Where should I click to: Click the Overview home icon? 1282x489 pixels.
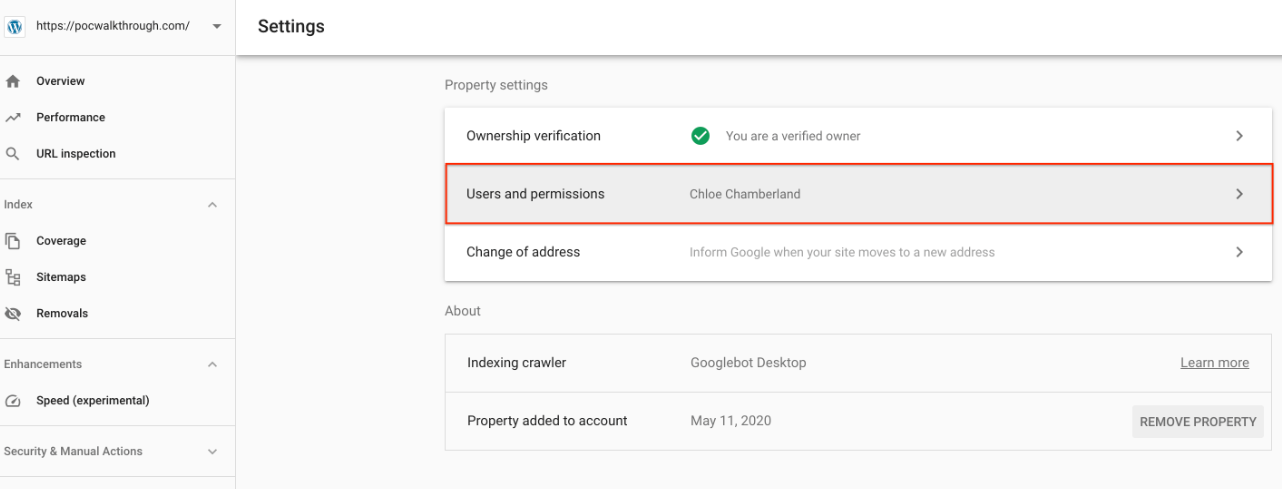click(13, 81)
